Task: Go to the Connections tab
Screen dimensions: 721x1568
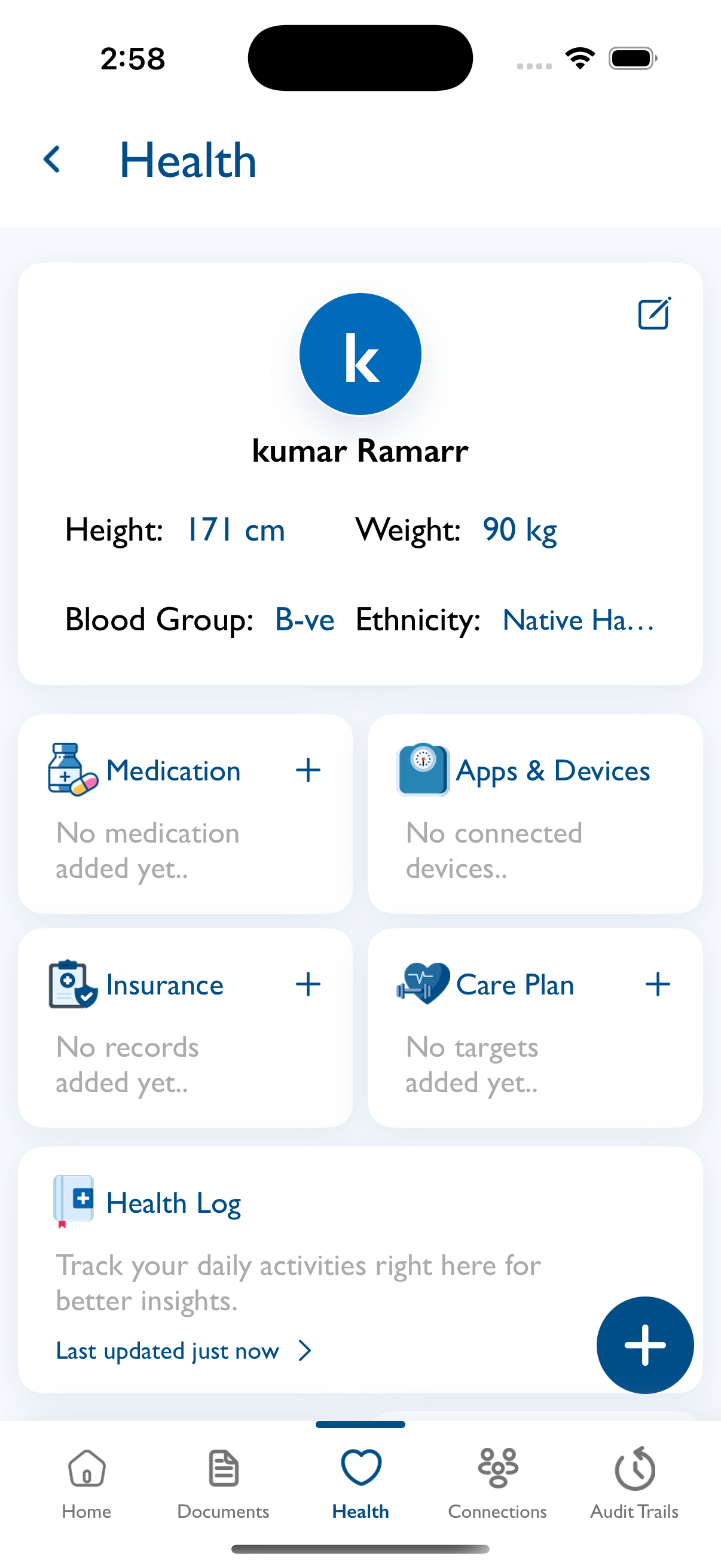Action: 497,1483
